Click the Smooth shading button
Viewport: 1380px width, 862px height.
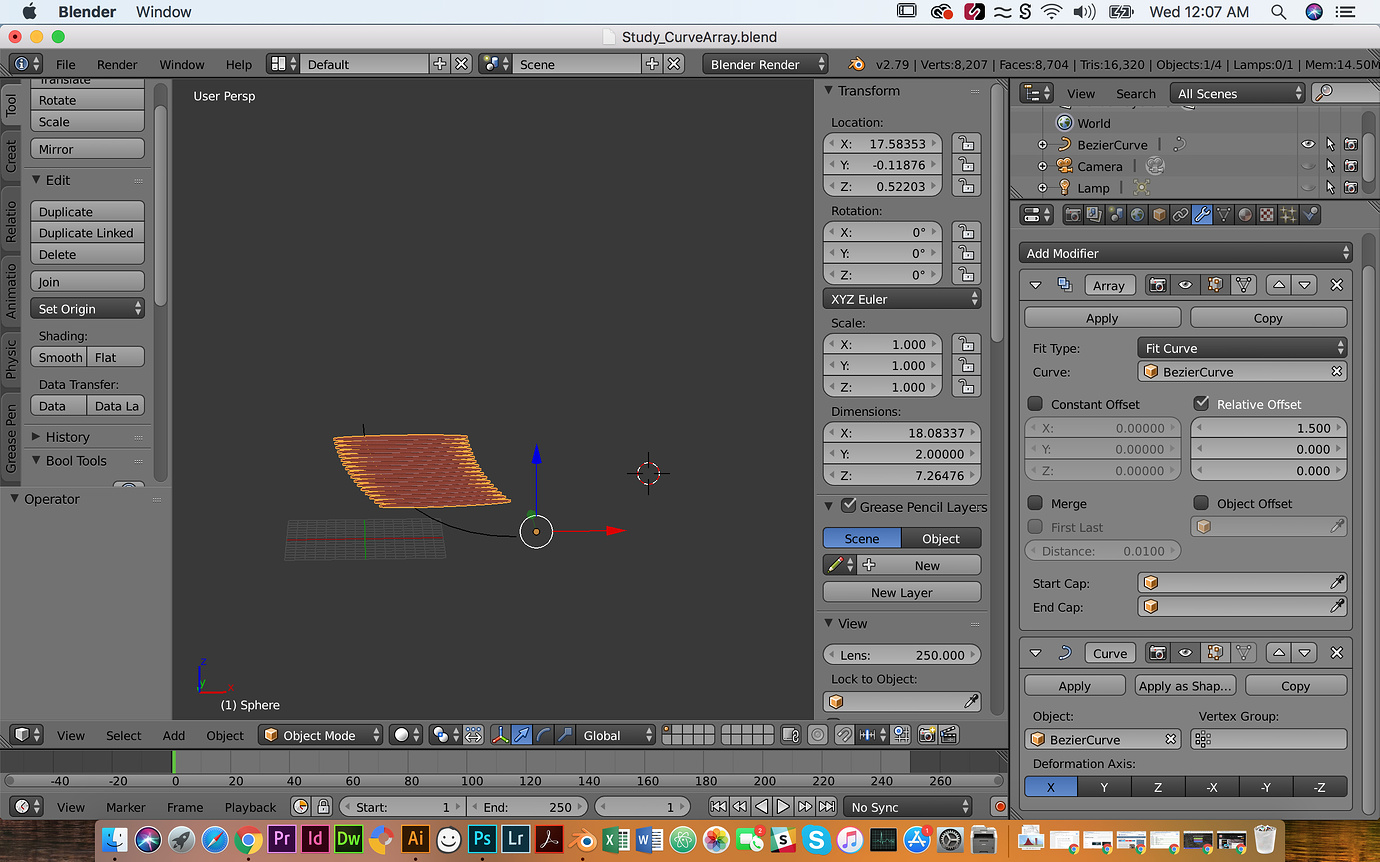click(x=60, y=357)
